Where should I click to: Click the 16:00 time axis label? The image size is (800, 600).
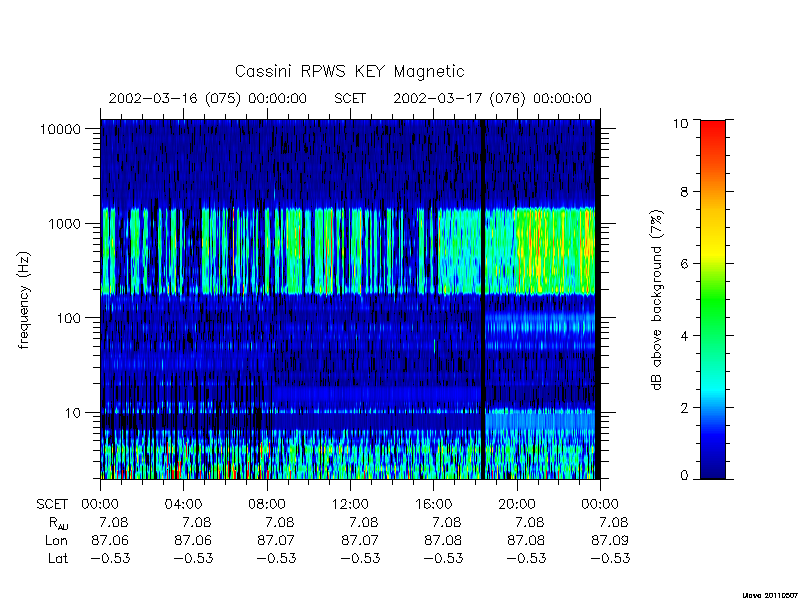tap(433, 505)
